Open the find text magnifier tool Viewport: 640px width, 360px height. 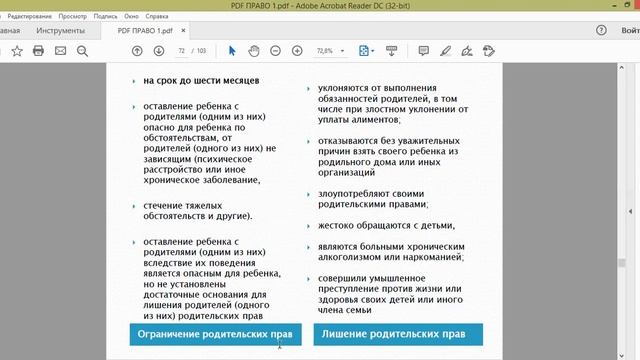tap(82, 51)
